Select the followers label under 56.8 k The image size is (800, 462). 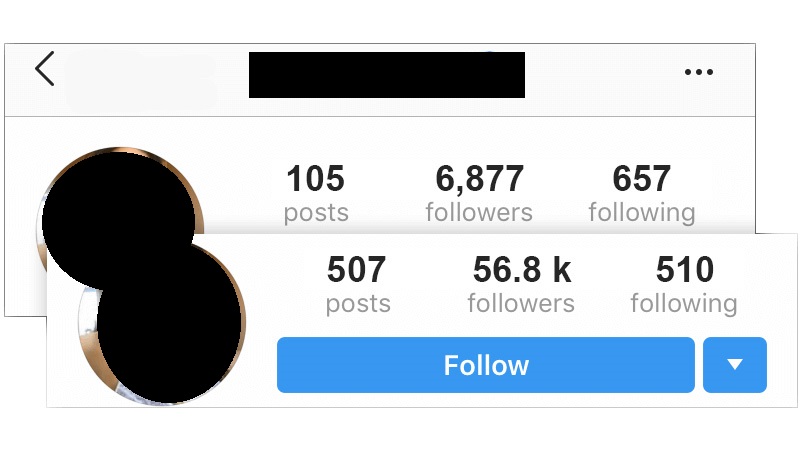521,303
